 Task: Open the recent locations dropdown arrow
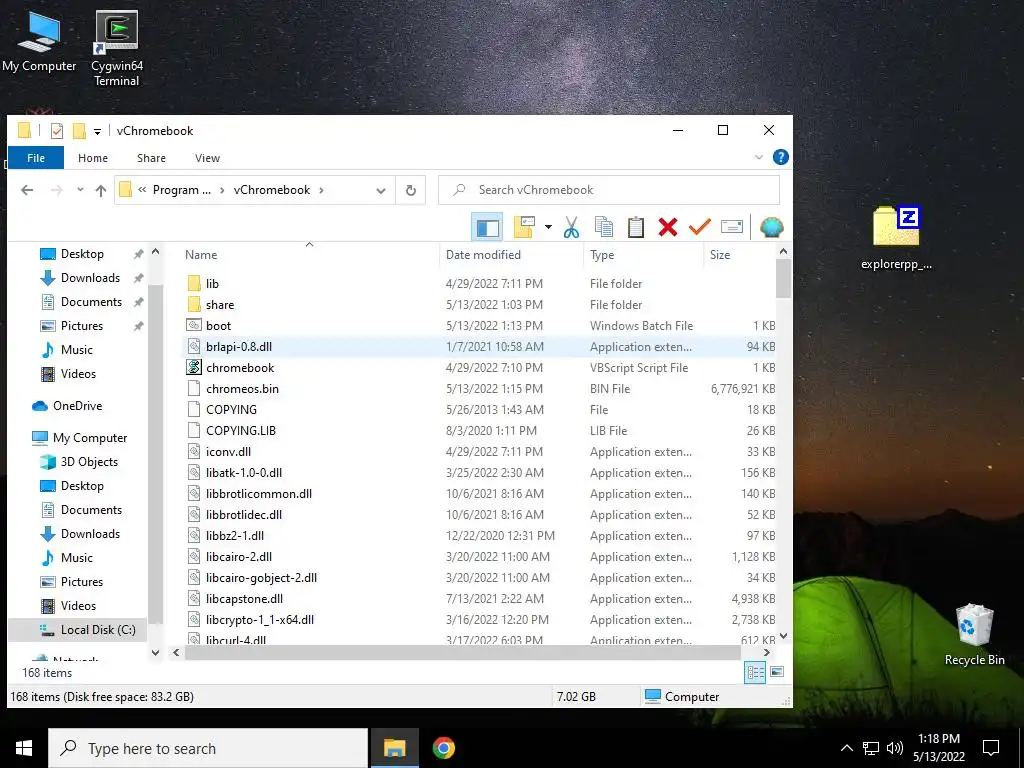pos(80,190)
